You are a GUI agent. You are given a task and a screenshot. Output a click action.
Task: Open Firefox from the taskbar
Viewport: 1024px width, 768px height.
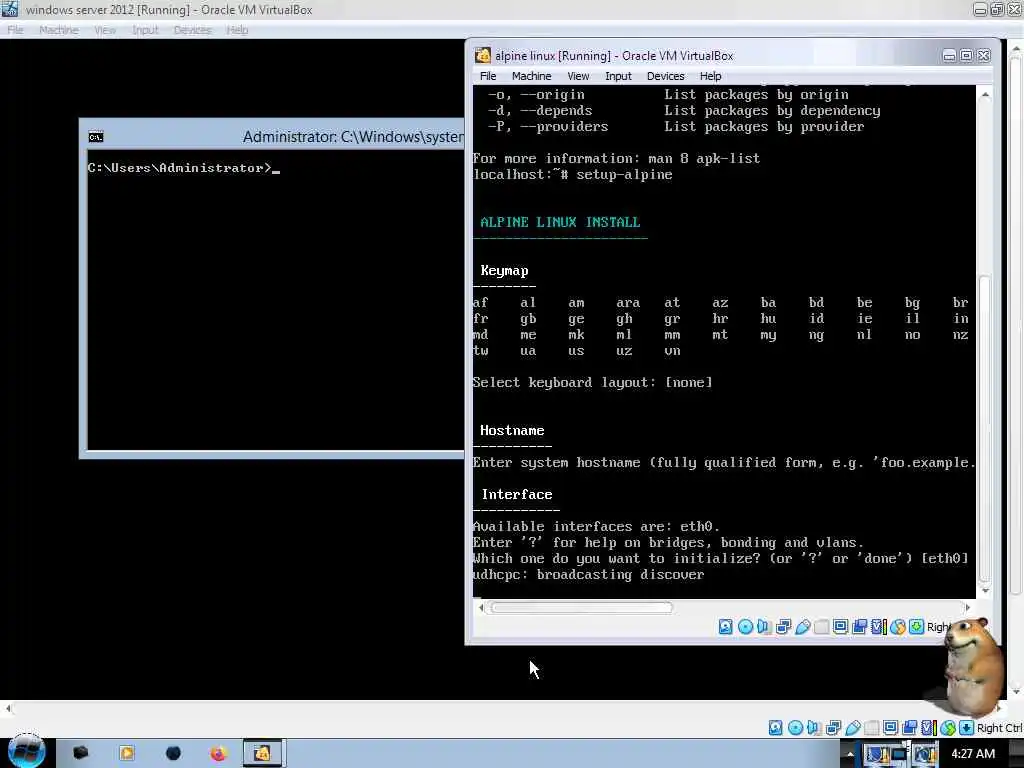217,754
